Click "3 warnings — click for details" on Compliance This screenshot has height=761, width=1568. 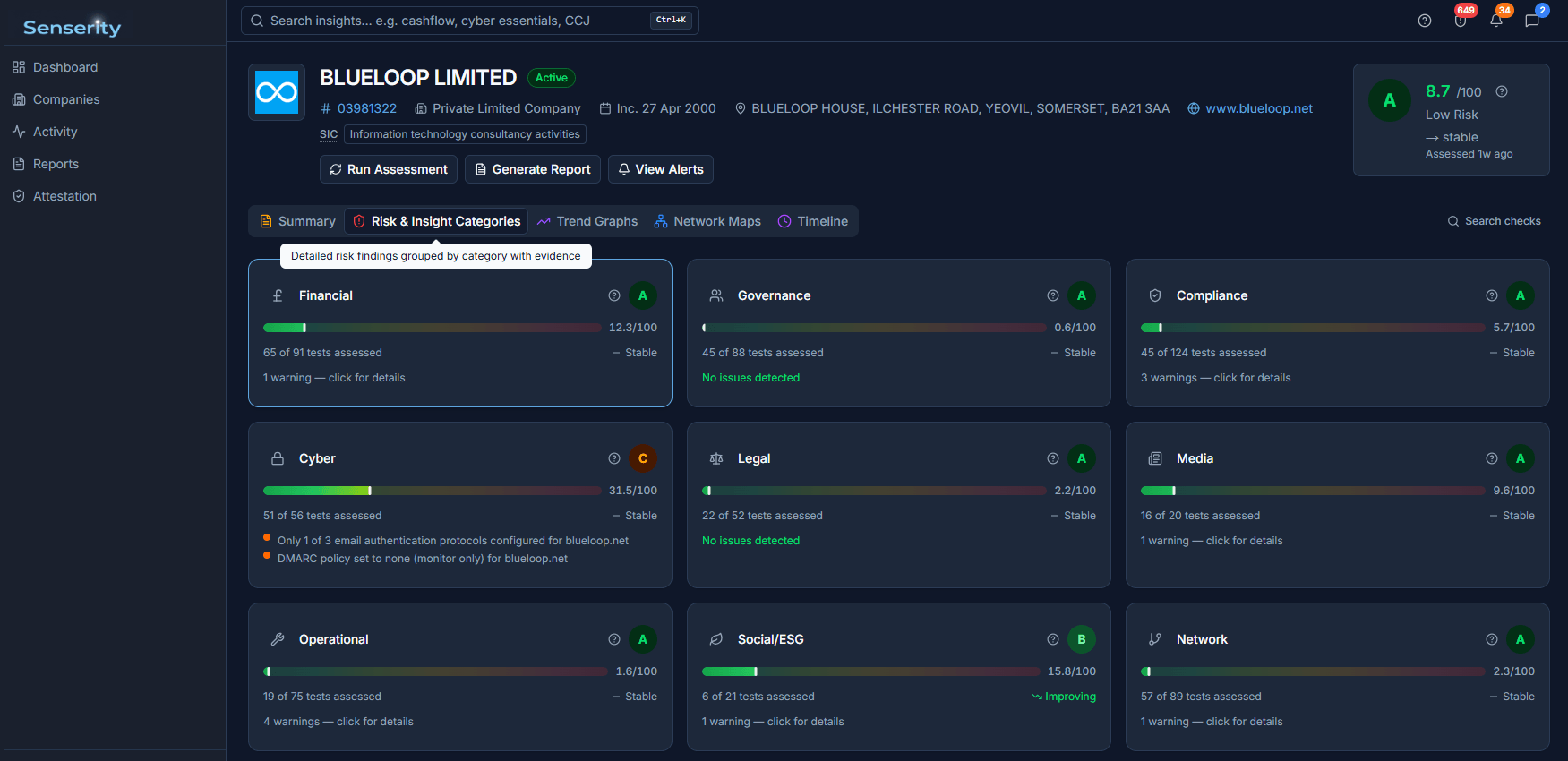1216,378
